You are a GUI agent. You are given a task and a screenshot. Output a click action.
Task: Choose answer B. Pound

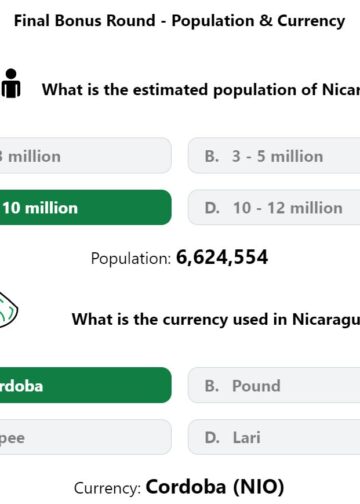[x=274, y=385]
